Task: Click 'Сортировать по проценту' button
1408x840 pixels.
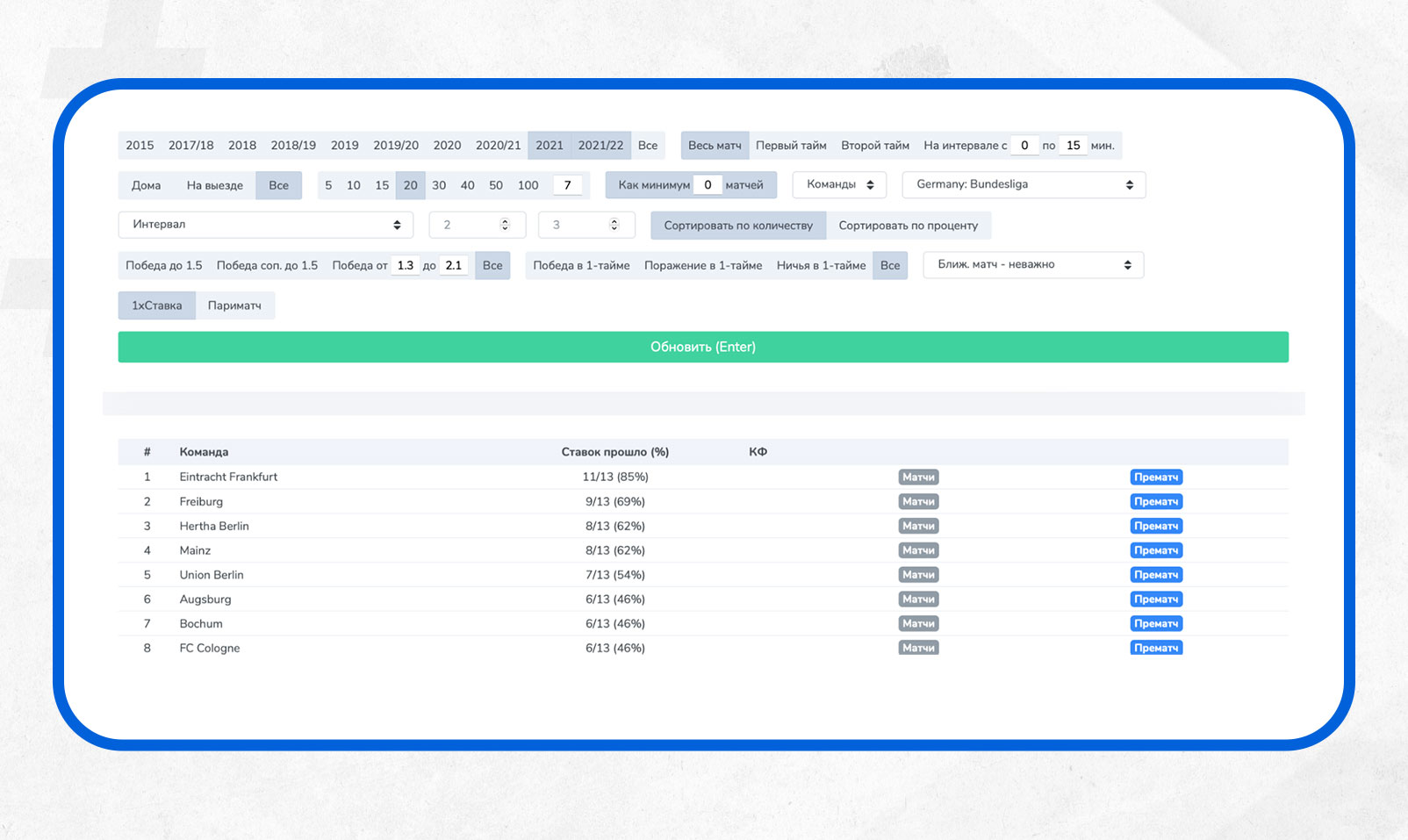Action: coord(908,226)
